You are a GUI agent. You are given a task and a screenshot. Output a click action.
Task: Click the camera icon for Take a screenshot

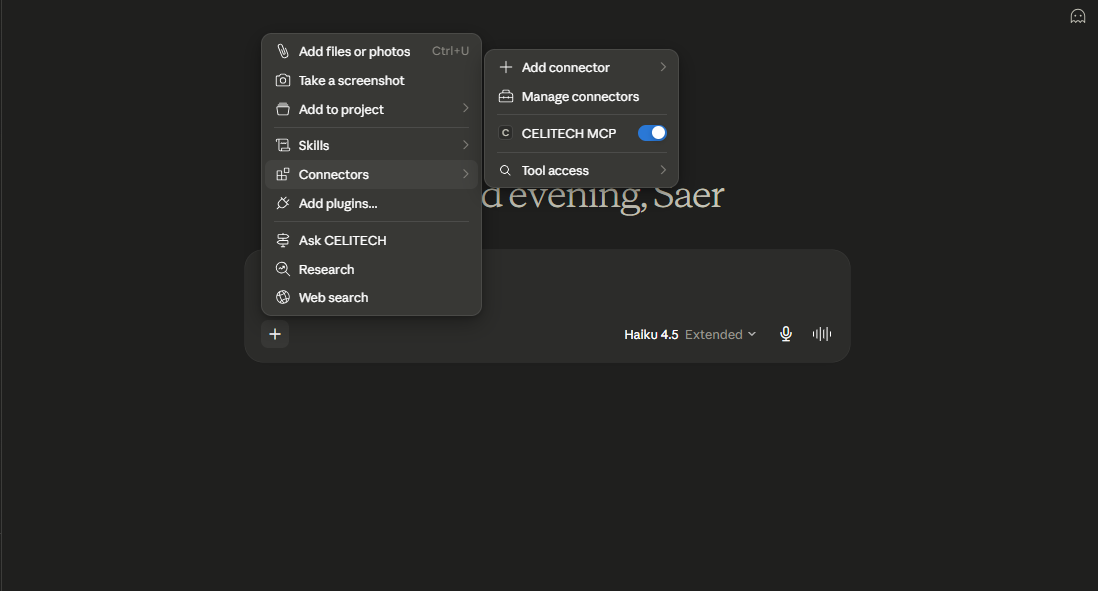click(283, 81)
